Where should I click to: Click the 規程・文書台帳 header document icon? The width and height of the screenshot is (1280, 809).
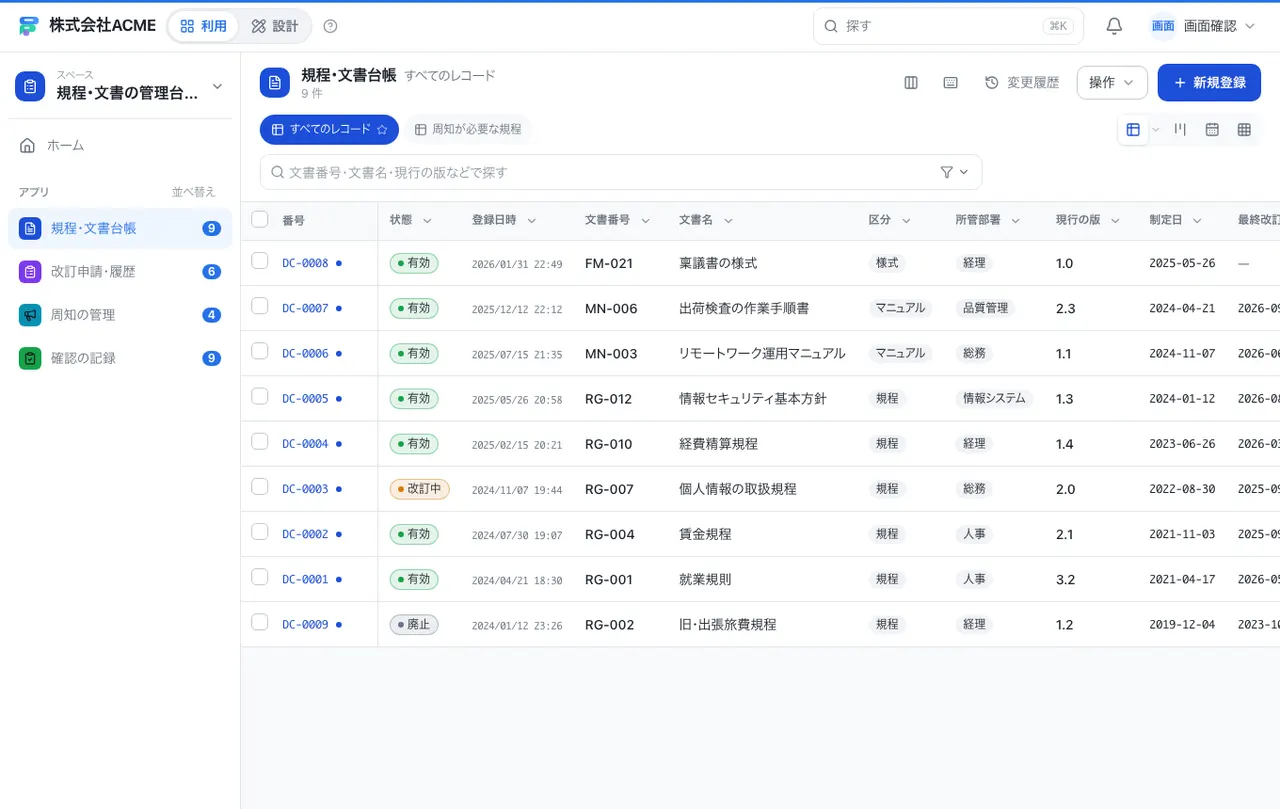[275, 83]
